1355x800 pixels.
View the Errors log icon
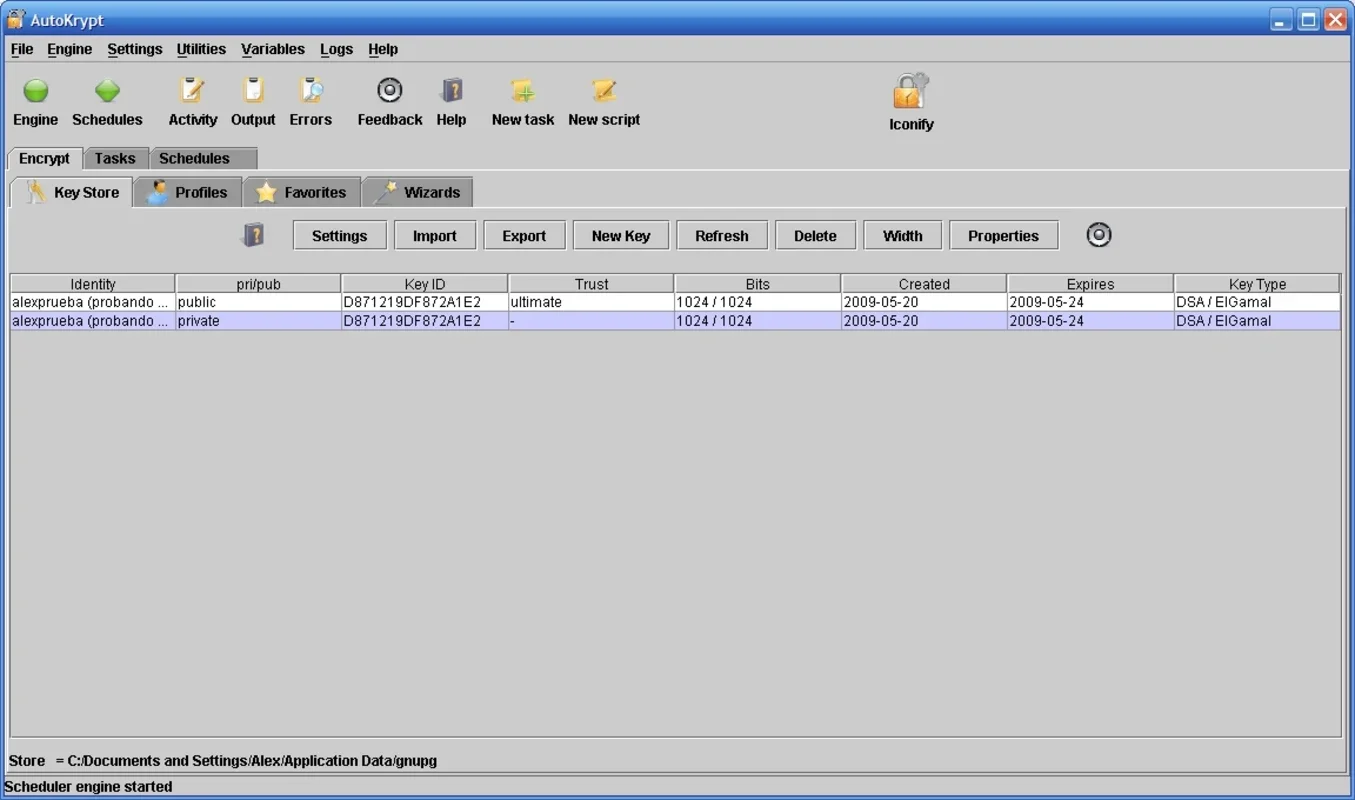click(311, 91)
